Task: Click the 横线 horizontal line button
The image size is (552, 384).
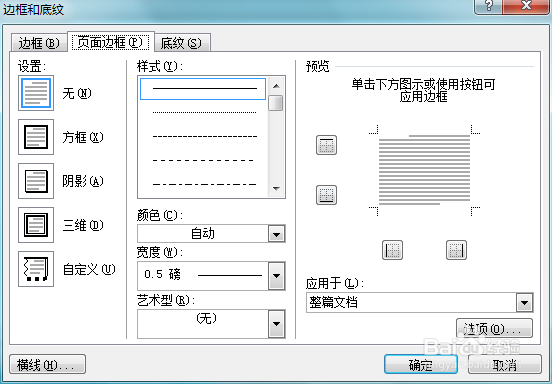Action: click(47, 364)
